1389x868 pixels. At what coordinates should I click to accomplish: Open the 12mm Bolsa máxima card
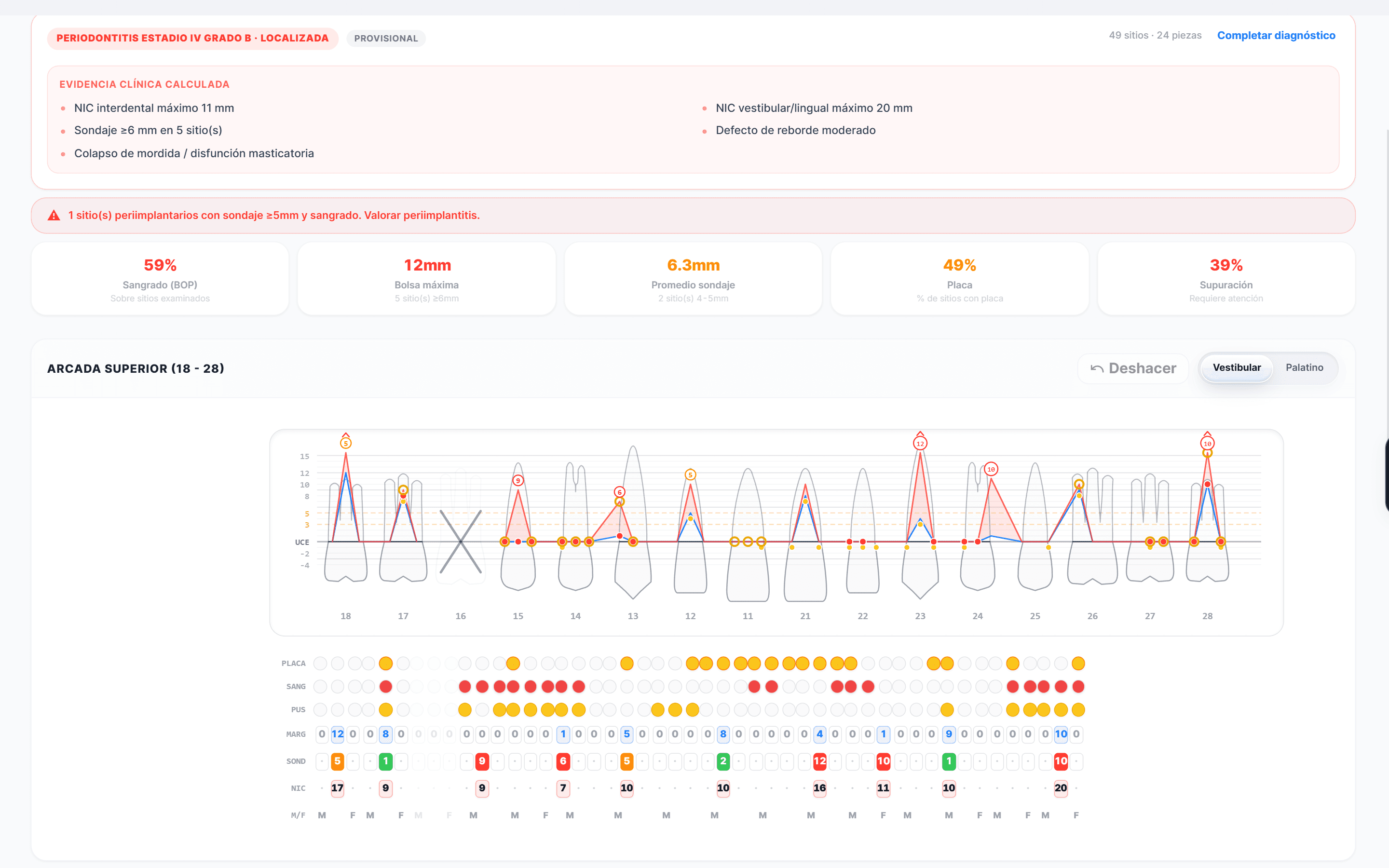point(426,279)
